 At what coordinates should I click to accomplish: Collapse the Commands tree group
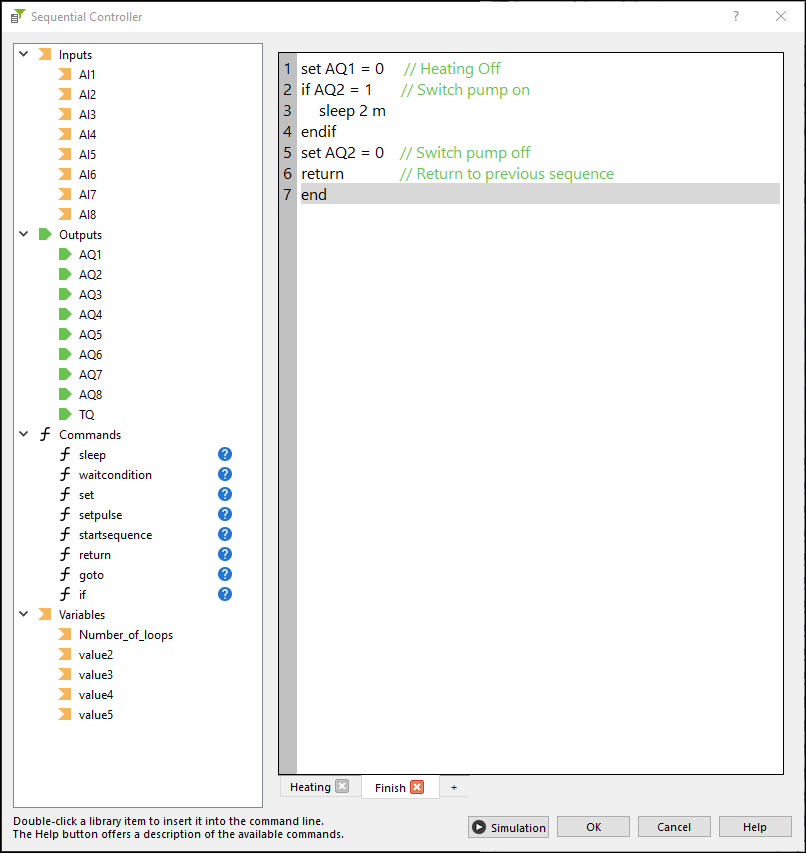pos(23,435)
